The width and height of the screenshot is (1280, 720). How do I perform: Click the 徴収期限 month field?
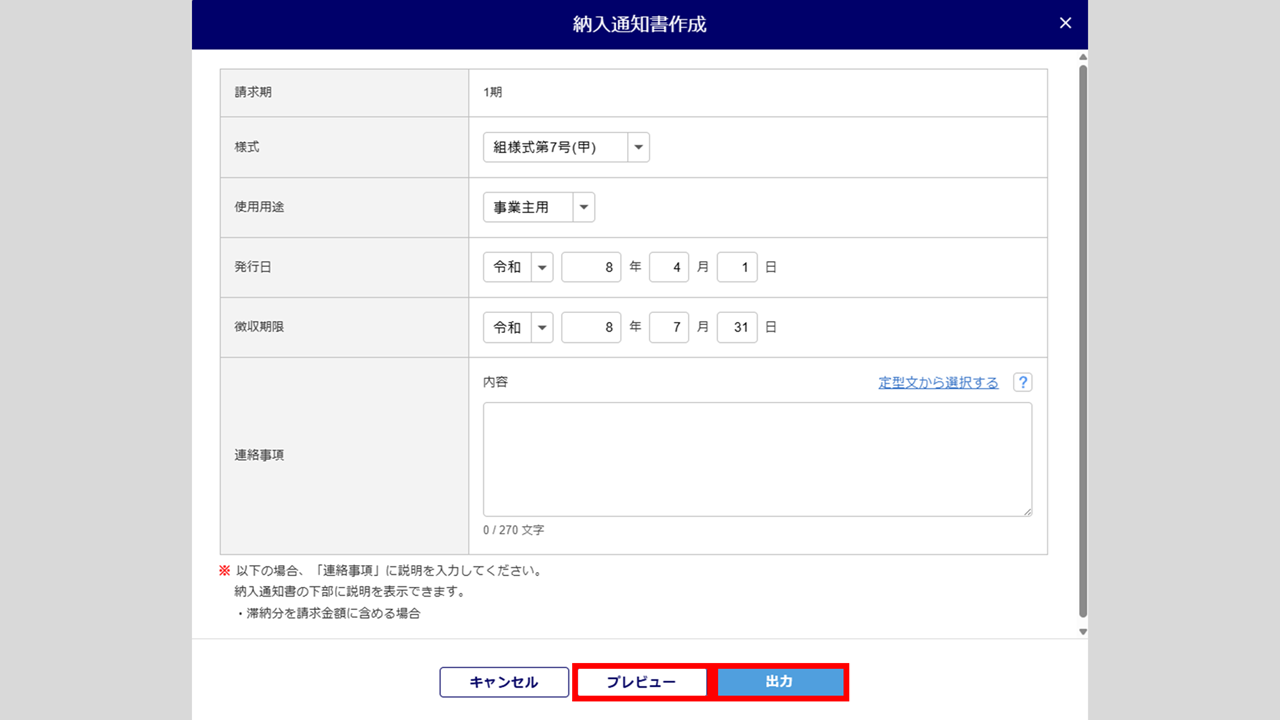(669, 327)
